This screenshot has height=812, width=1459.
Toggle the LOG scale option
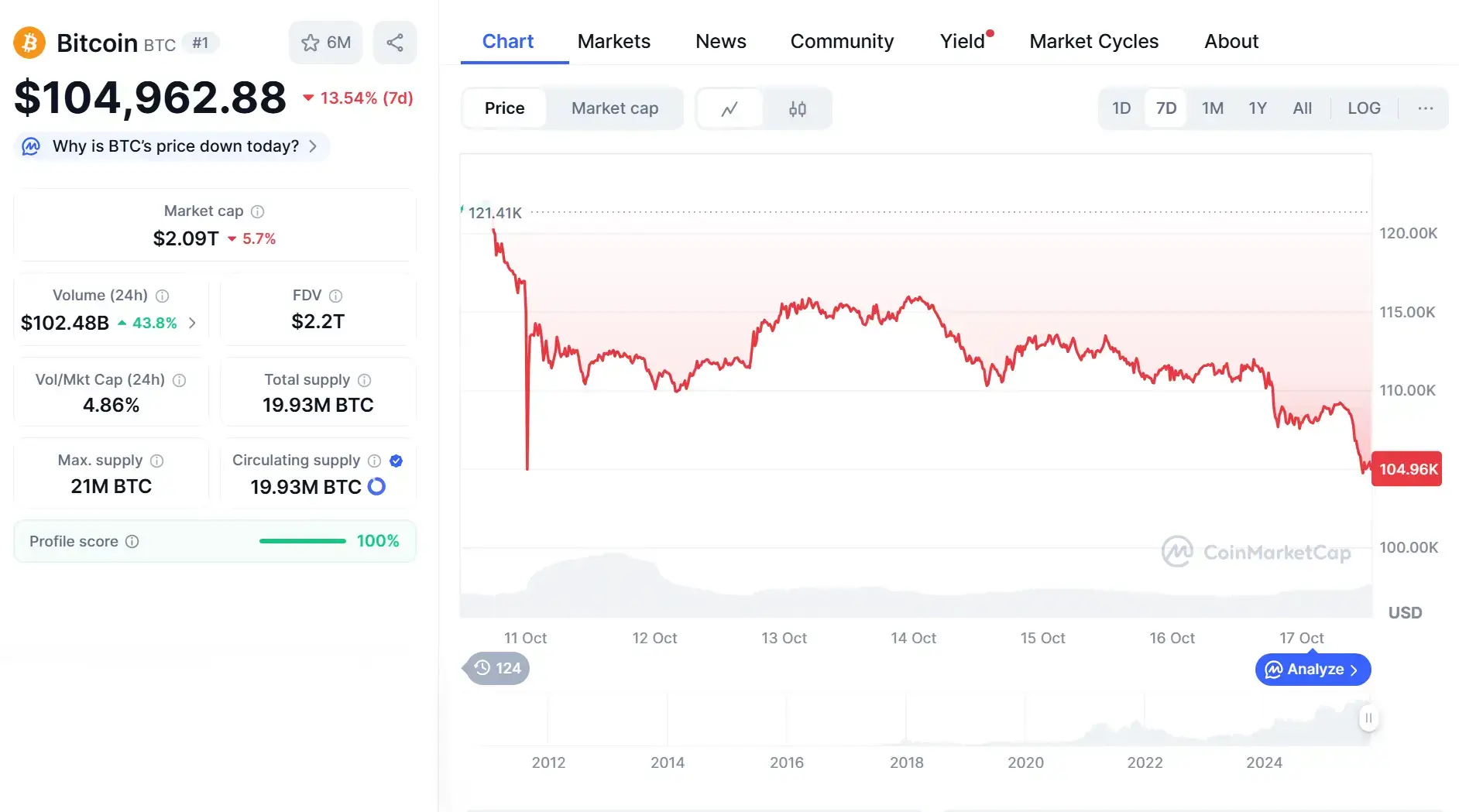point(1364,108)
